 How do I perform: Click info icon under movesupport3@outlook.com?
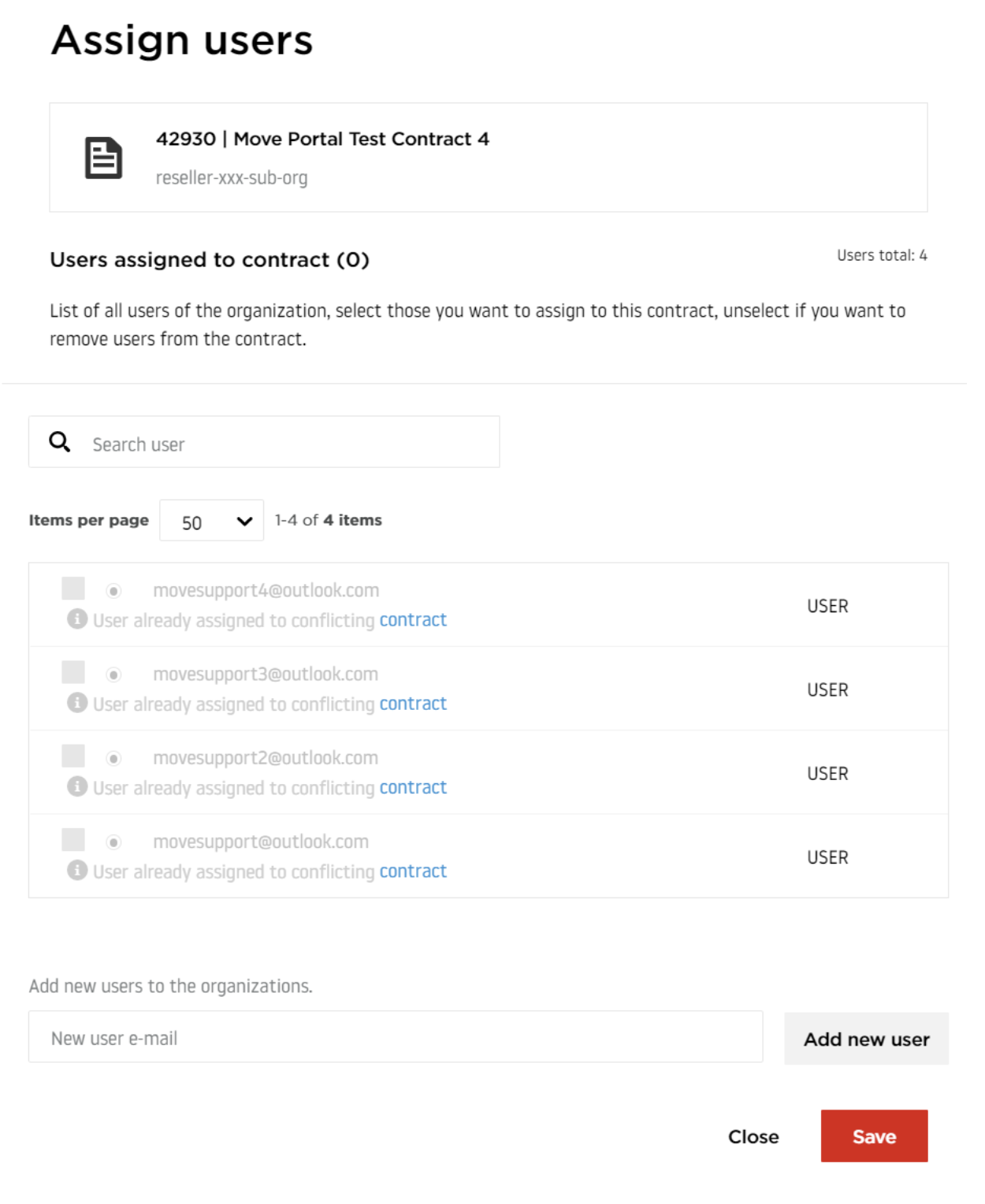pyautogui.click(x=77, y=703)
